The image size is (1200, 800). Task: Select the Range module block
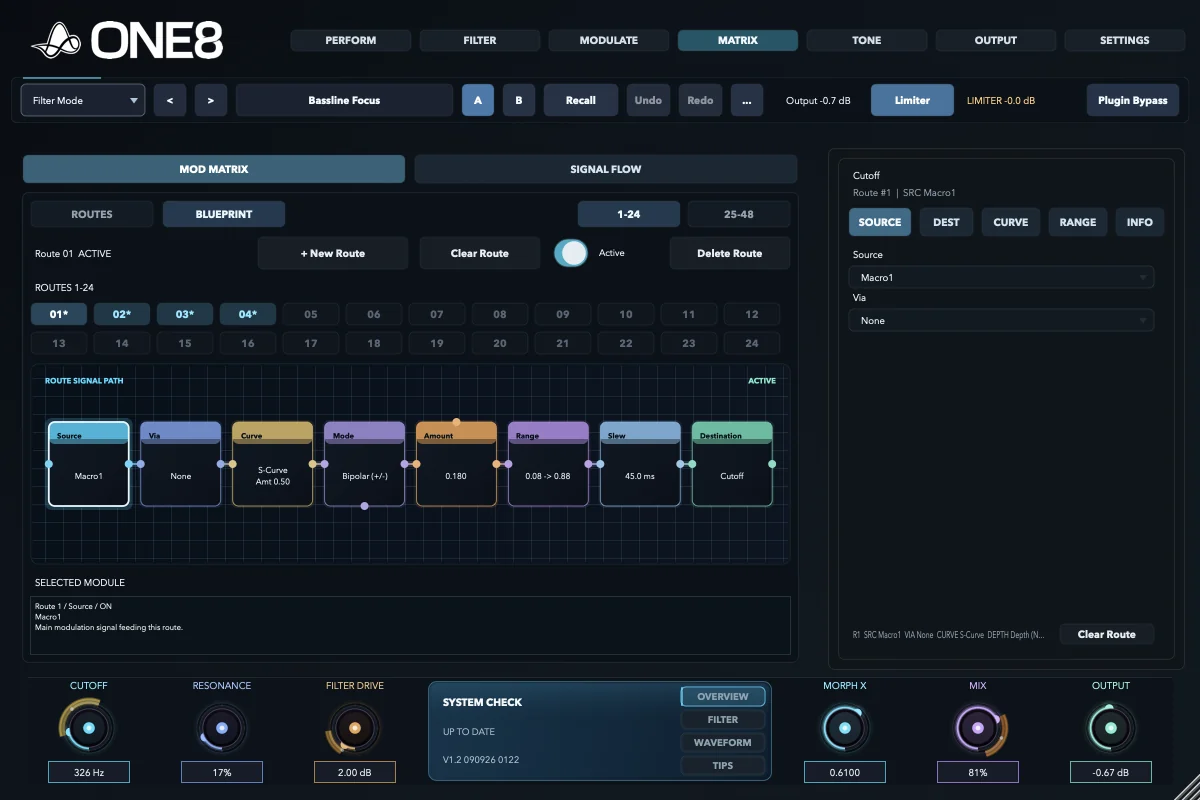(x=549, y=464)
